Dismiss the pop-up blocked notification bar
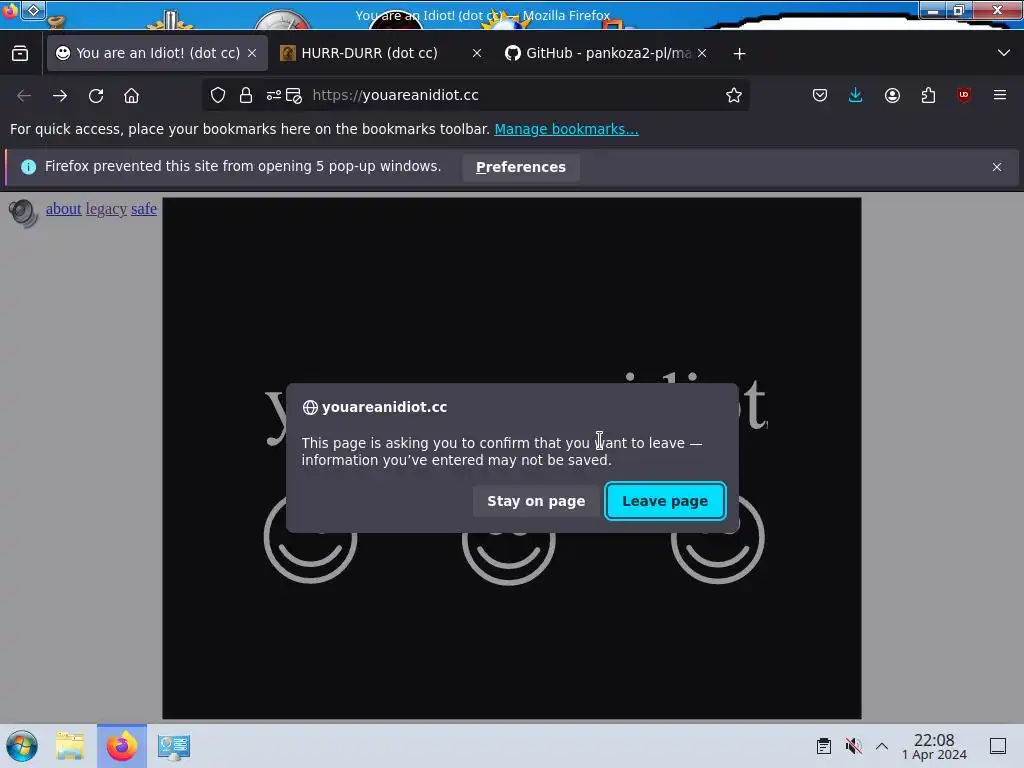Image resolution: width=1024 pixels, height=768 pixels. coord(997,167)
